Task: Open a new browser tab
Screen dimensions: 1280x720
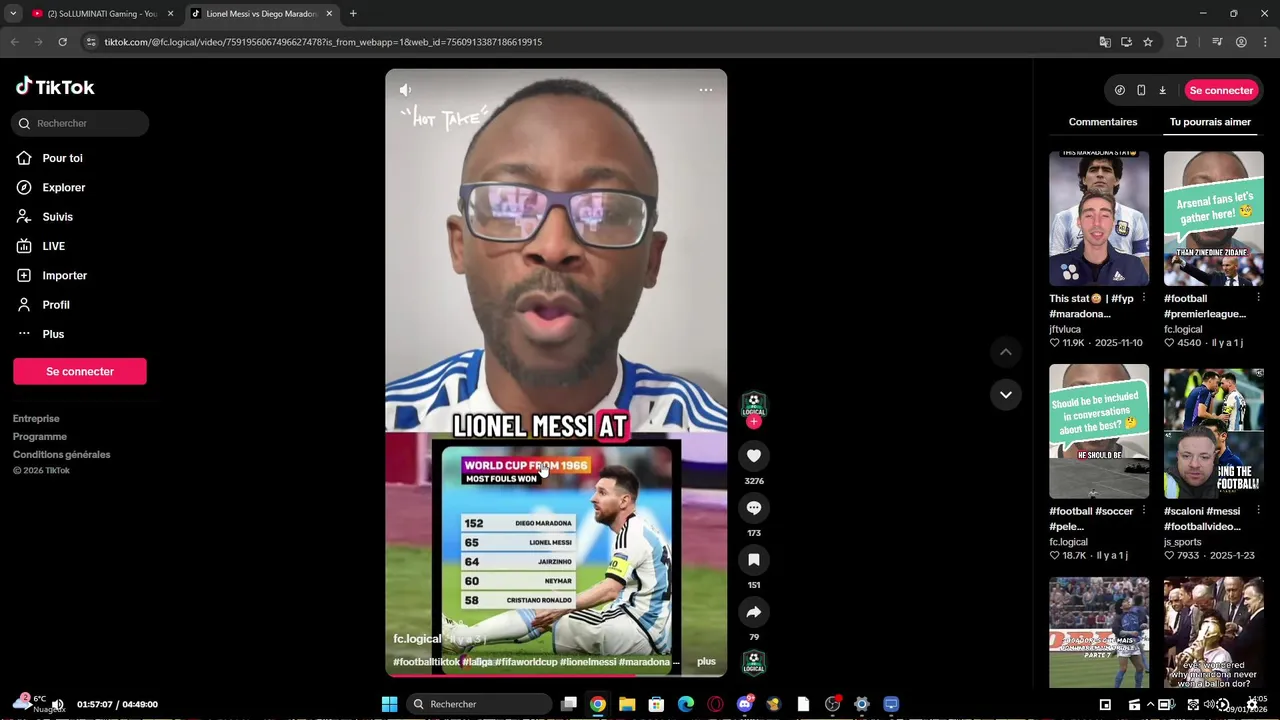Action: [353, 14]
